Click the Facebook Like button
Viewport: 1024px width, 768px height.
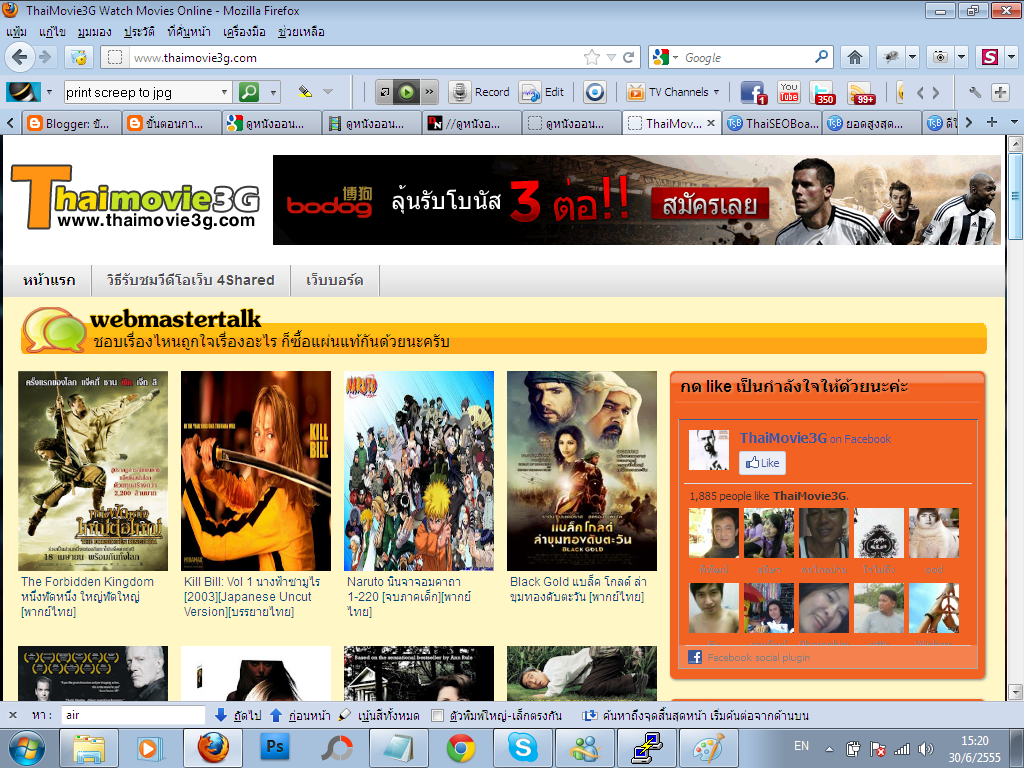coord(762,463)
